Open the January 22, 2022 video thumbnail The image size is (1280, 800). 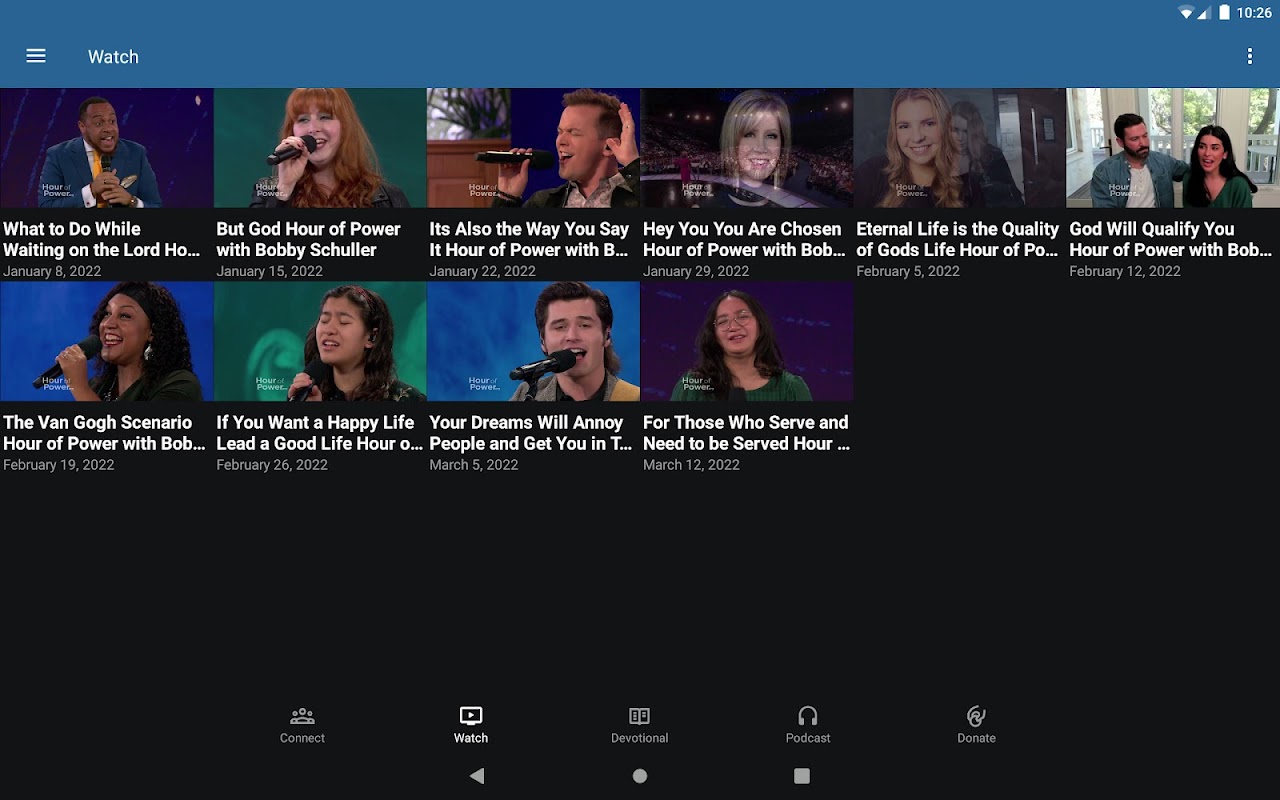click(x=533, y=148)
